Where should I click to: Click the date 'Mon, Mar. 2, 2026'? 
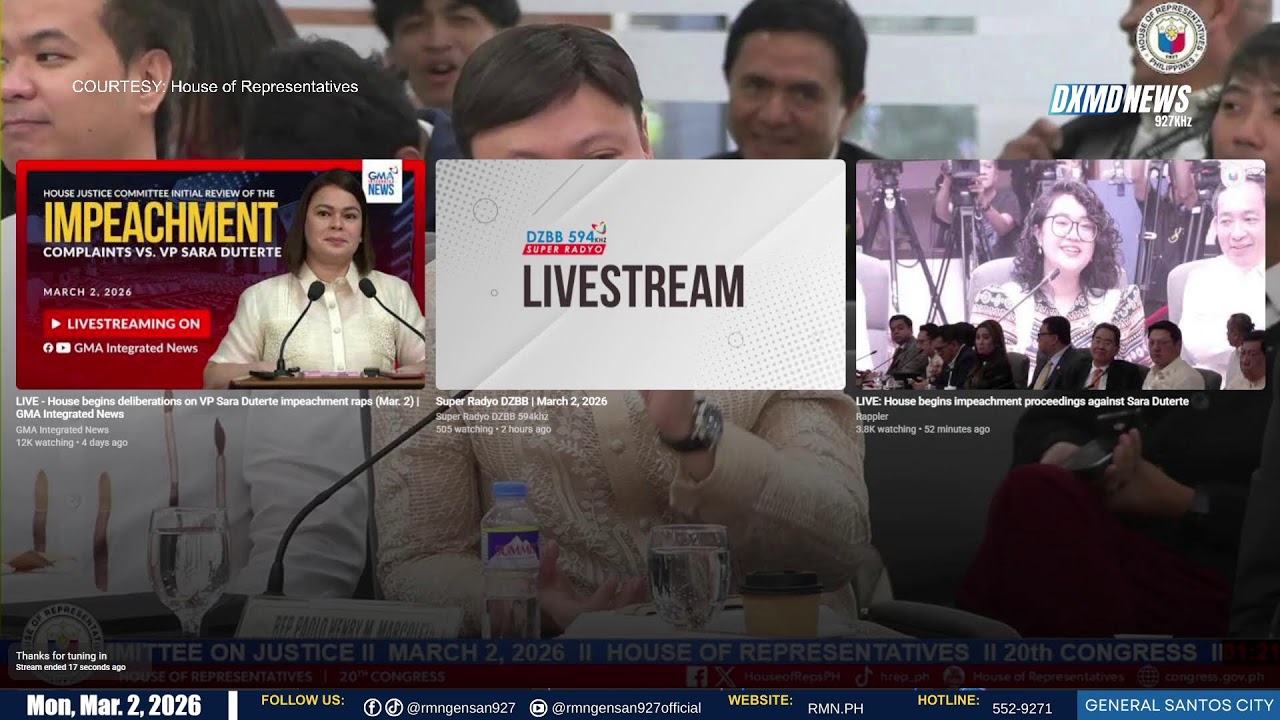pyautogui.click(x=114, y=706)
